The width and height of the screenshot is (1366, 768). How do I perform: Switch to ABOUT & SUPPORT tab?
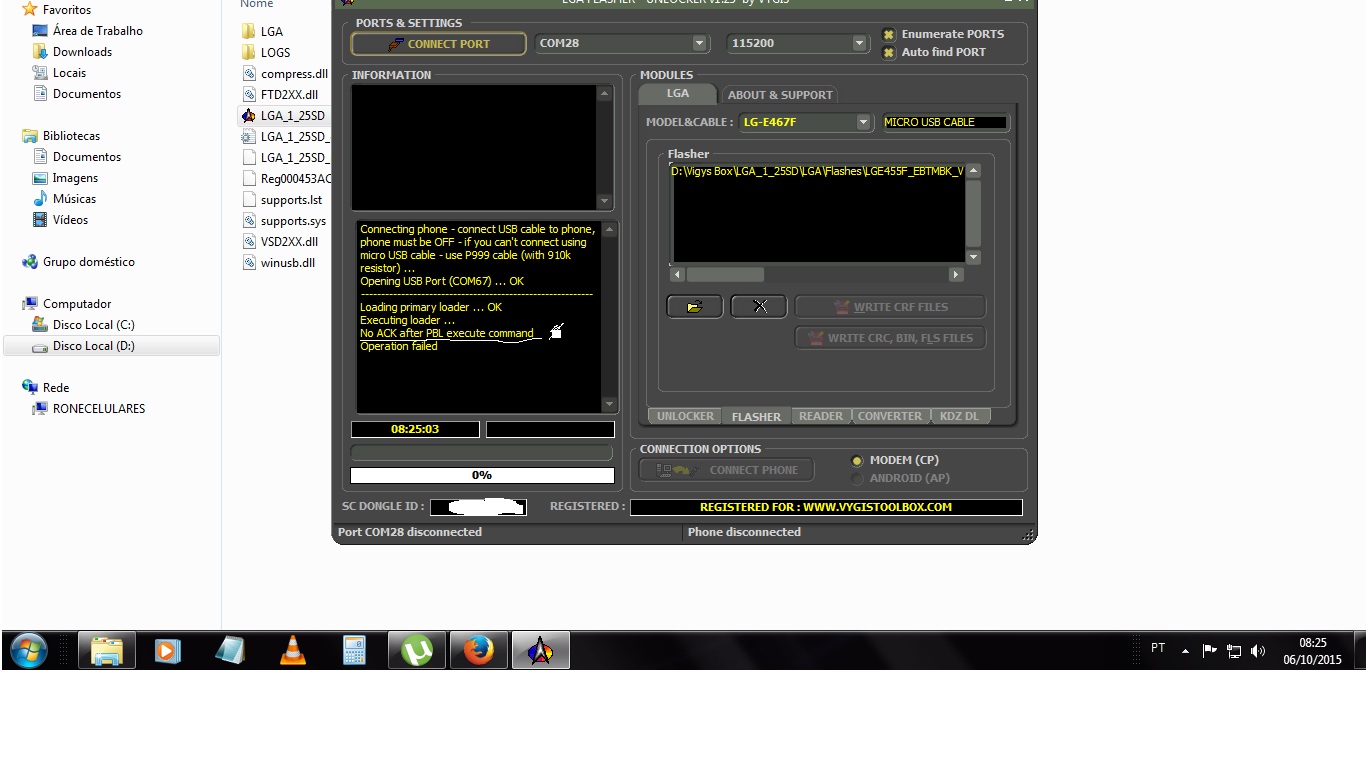(x=780, y=95)
